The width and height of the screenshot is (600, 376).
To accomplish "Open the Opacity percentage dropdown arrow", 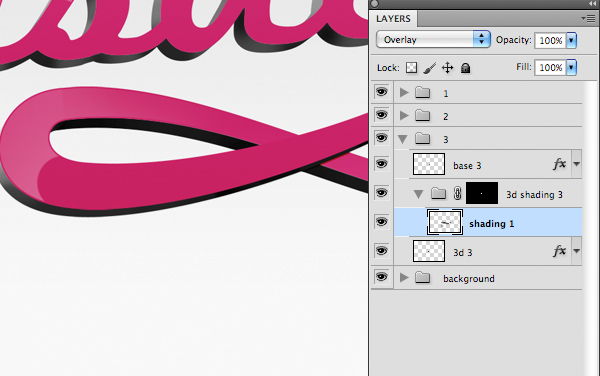I will [571, 40].
